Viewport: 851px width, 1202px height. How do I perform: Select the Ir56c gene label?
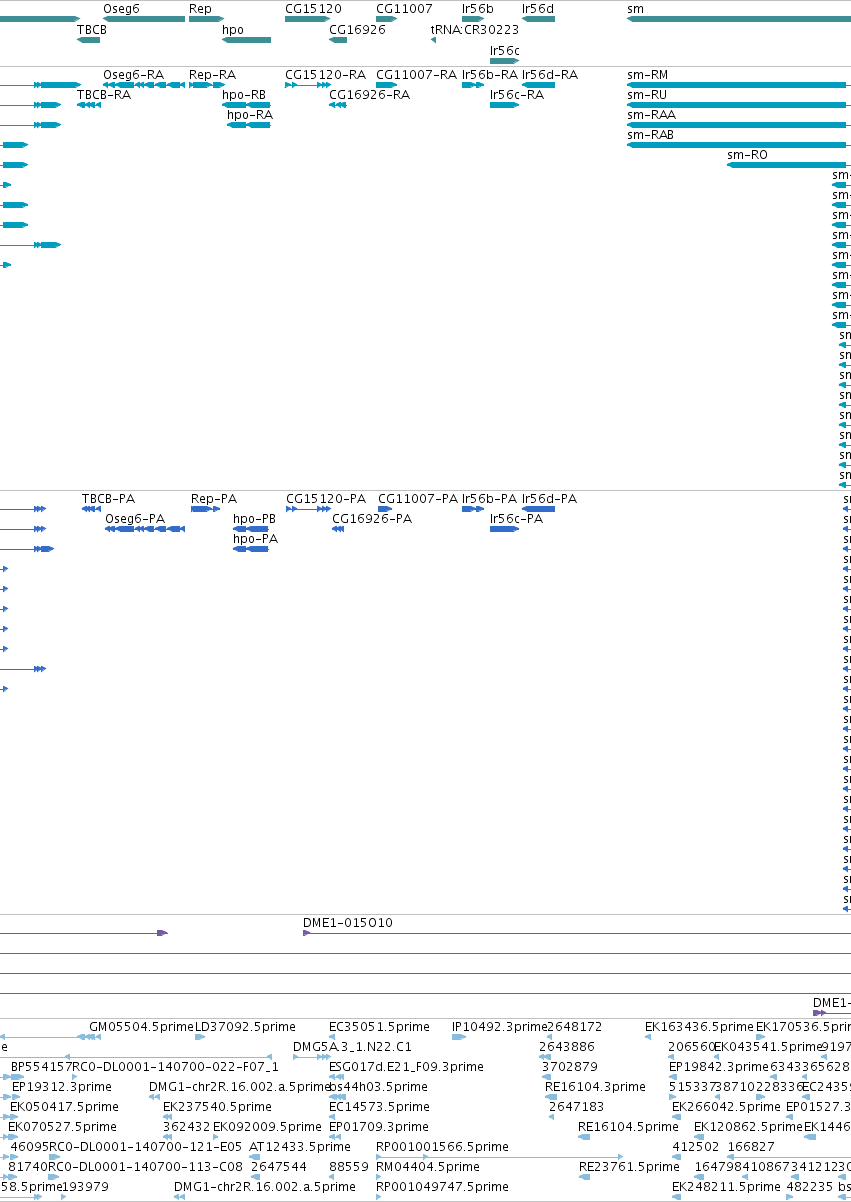[505, 50]
